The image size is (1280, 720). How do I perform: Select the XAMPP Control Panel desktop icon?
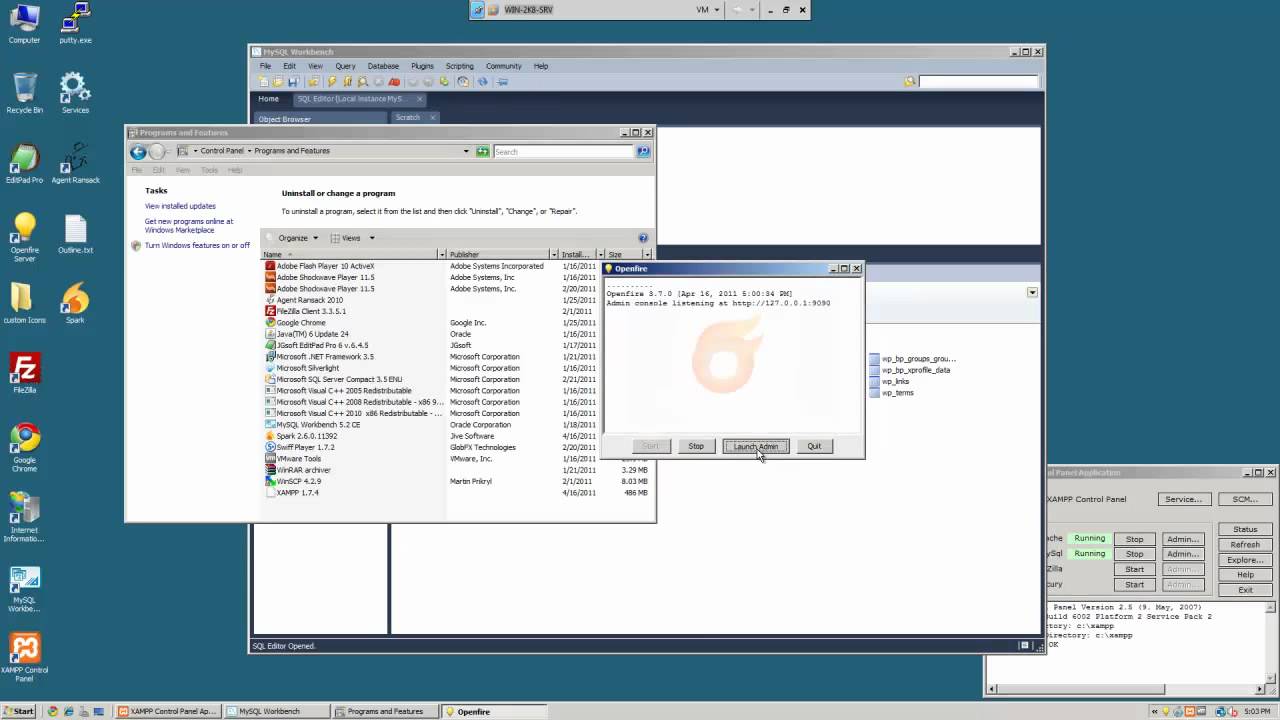pos(24,658)
